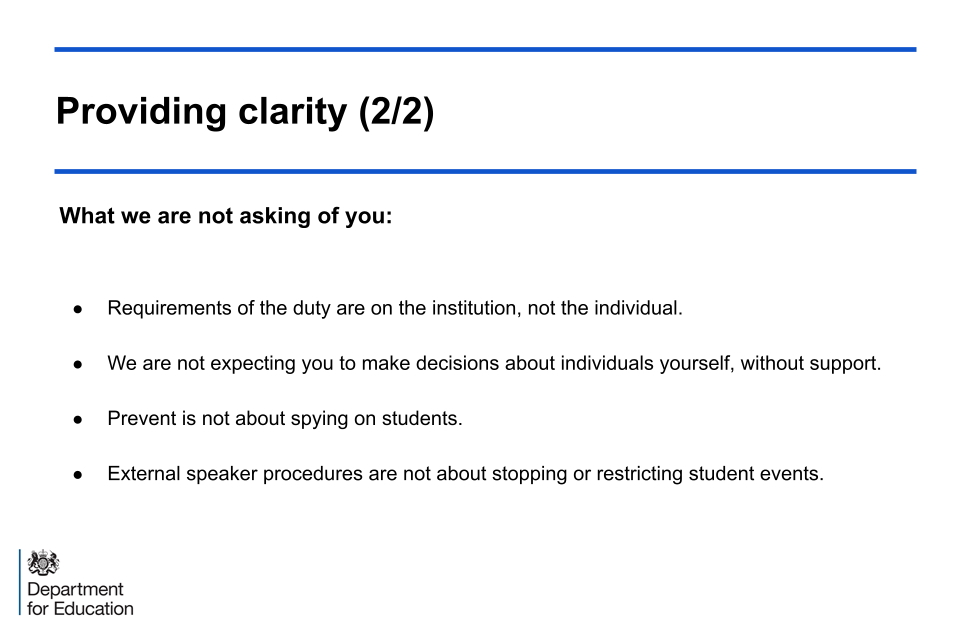Click the bullet dot before "Prevent is not"
Image resolution: width=960 pixels, height=640 pixels.
(x=78, y=419)
